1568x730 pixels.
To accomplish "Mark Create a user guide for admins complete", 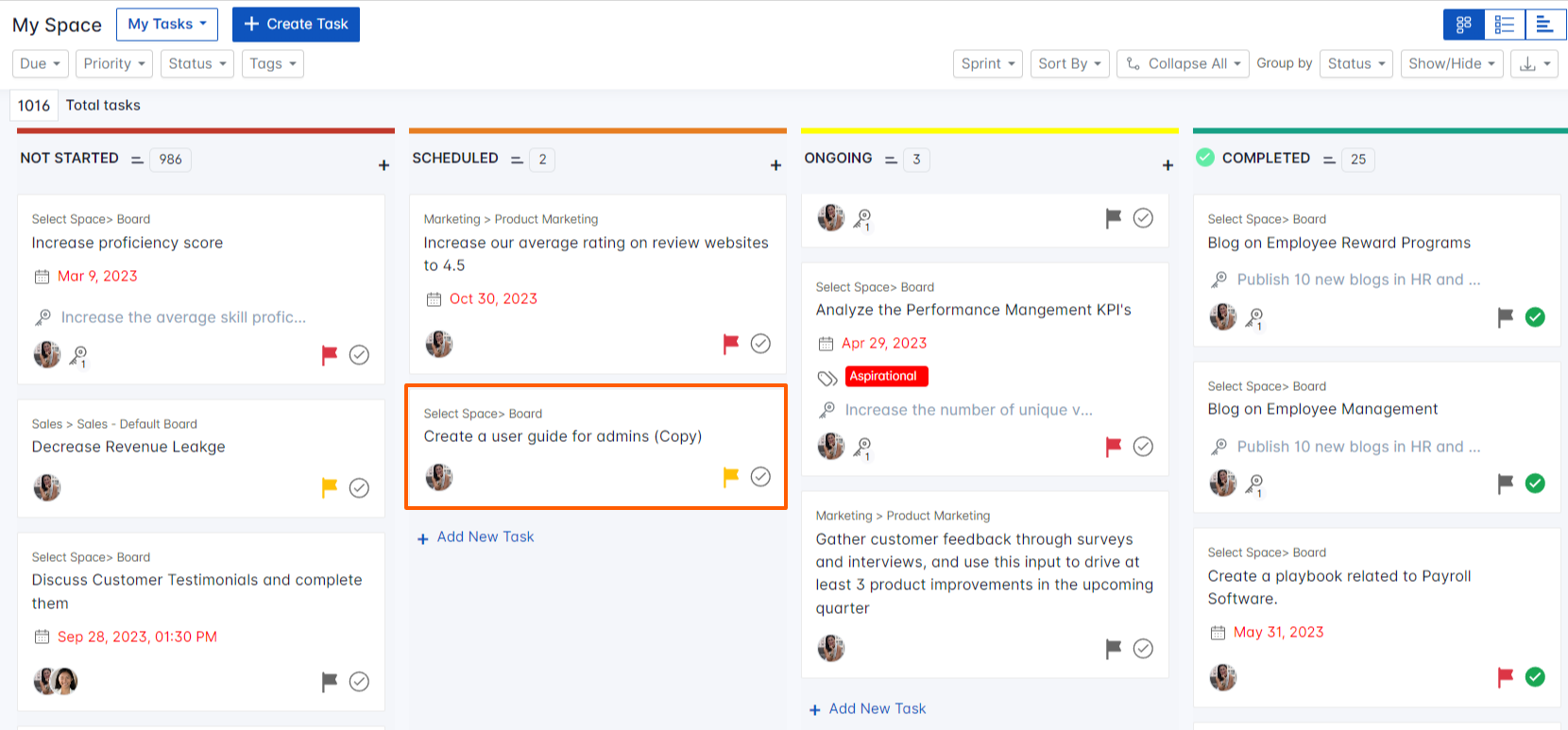I will click(x=760, y=477).
